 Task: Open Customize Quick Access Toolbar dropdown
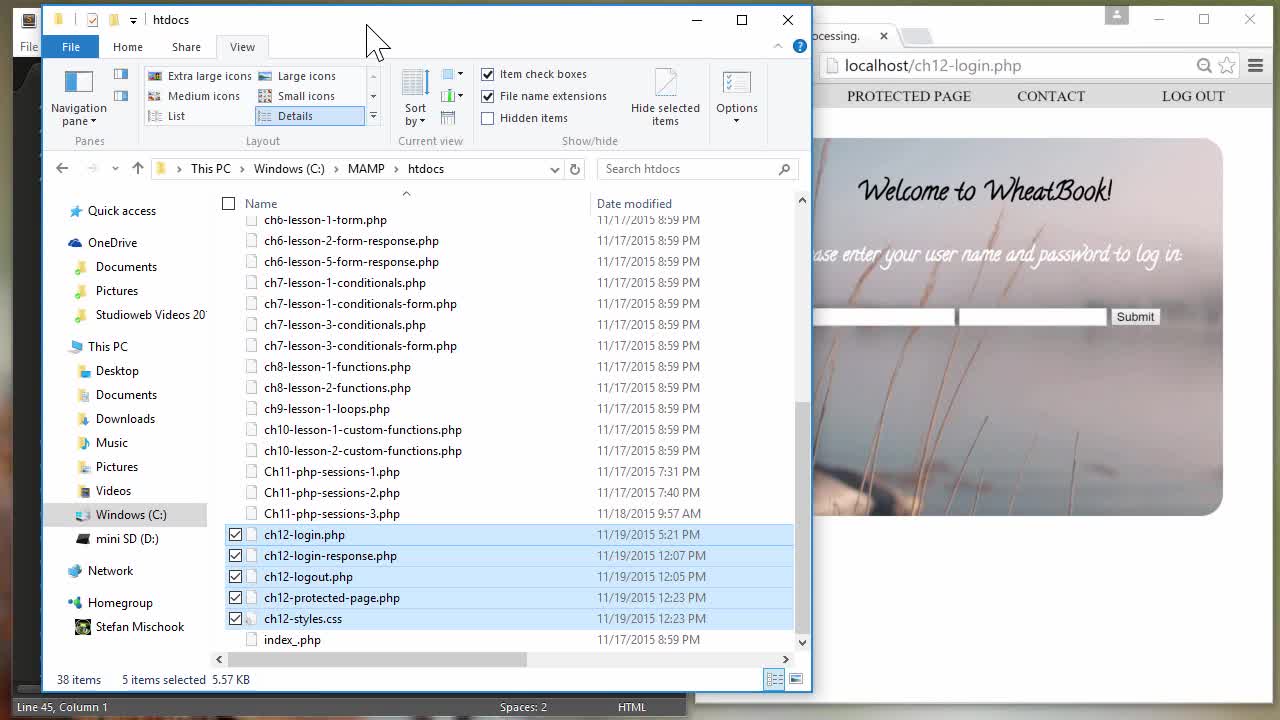[133, 20]
